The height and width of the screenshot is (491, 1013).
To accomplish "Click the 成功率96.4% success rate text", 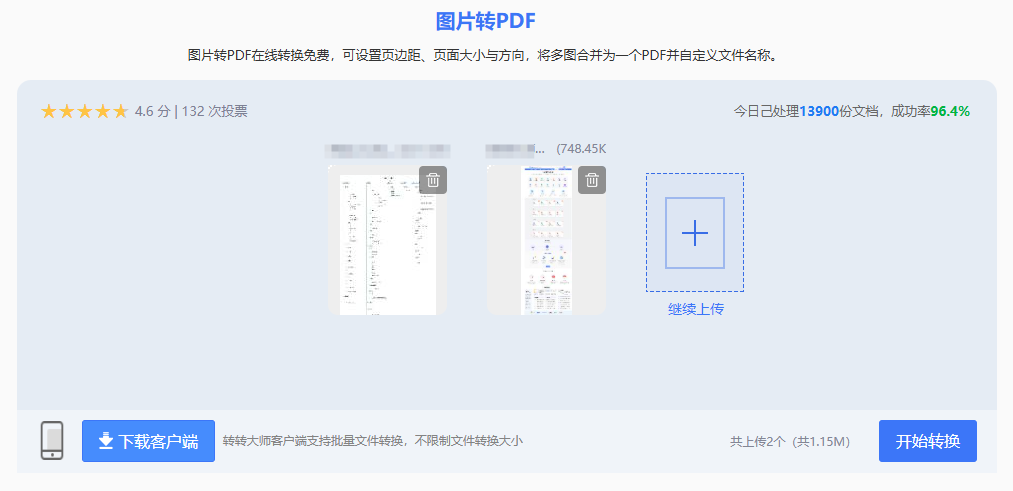I will tap(931, 111).
